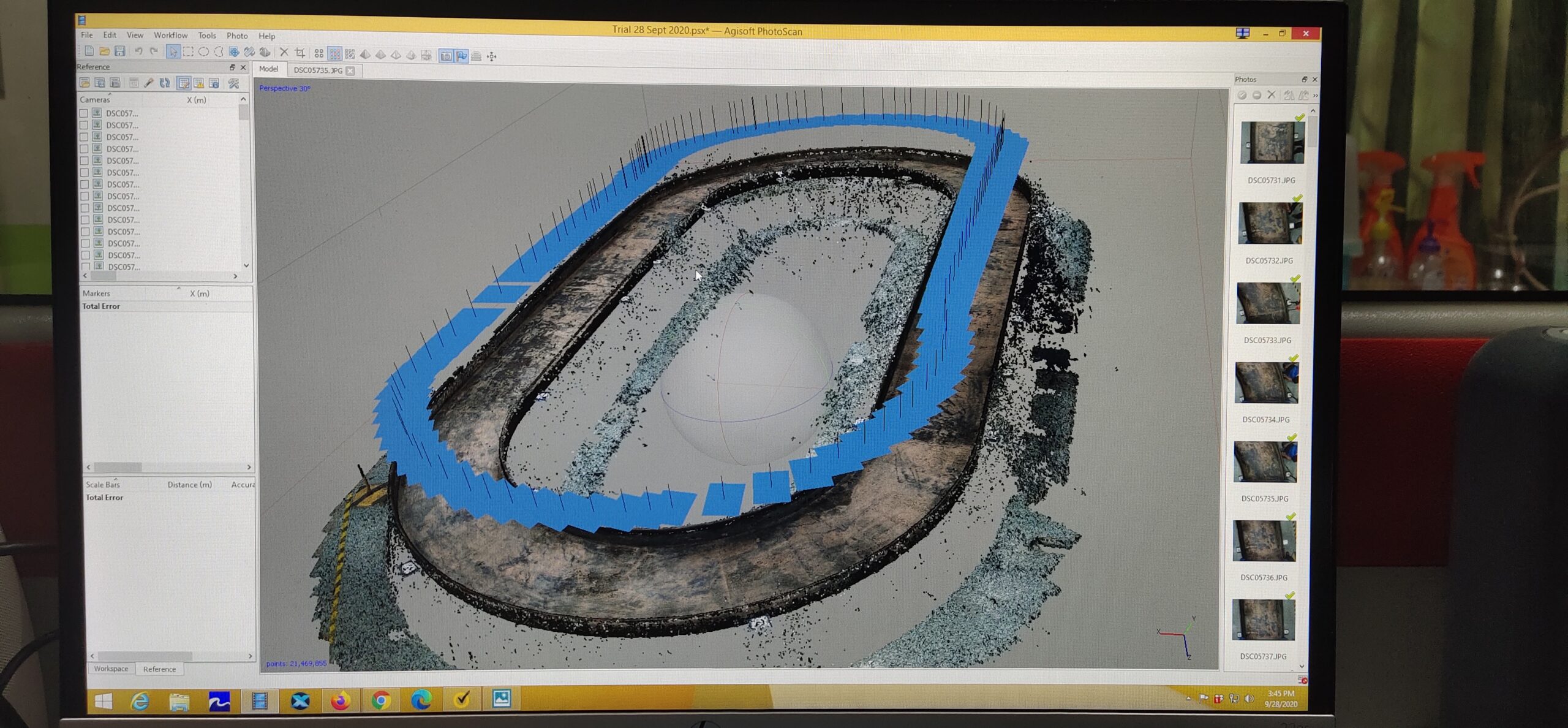The width and height of the screenshot is (1568, 728).
Task: Switch model view to Wireframe
Action: click(396, 55)
